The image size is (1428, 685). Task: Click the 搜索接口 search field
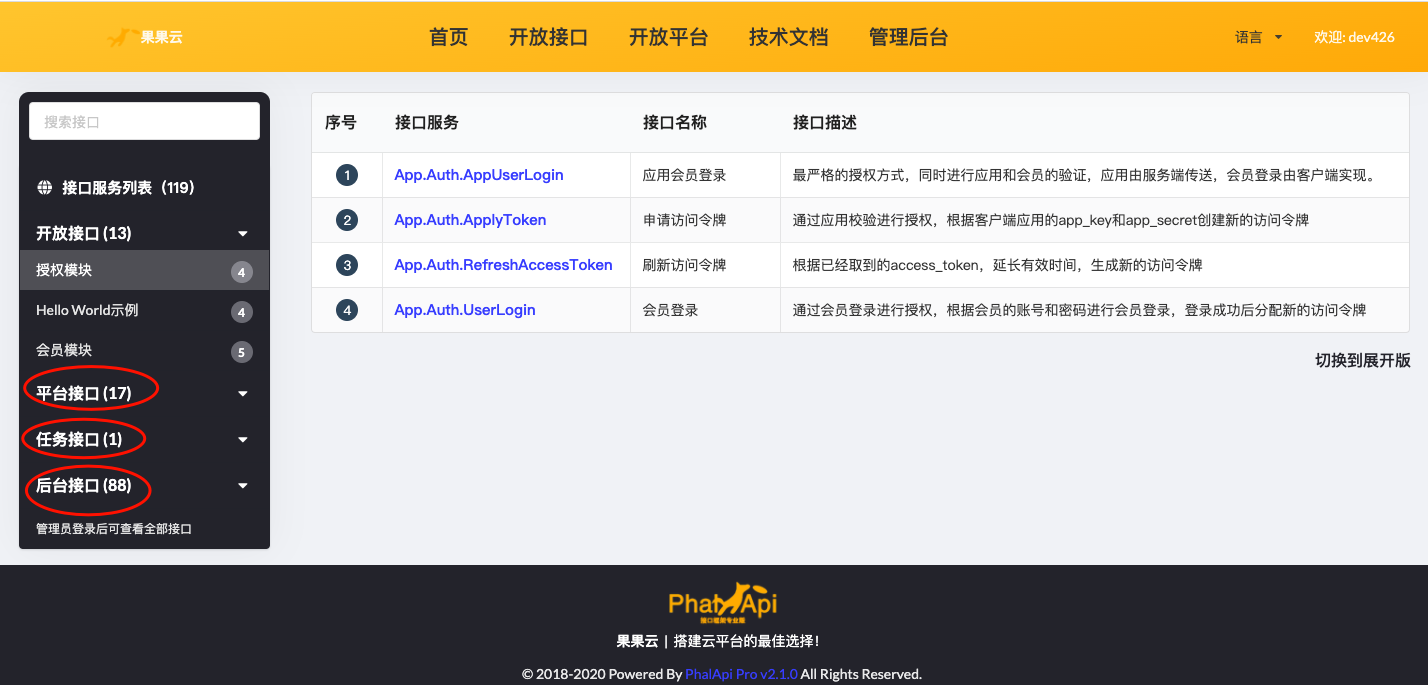click(144, 121)
